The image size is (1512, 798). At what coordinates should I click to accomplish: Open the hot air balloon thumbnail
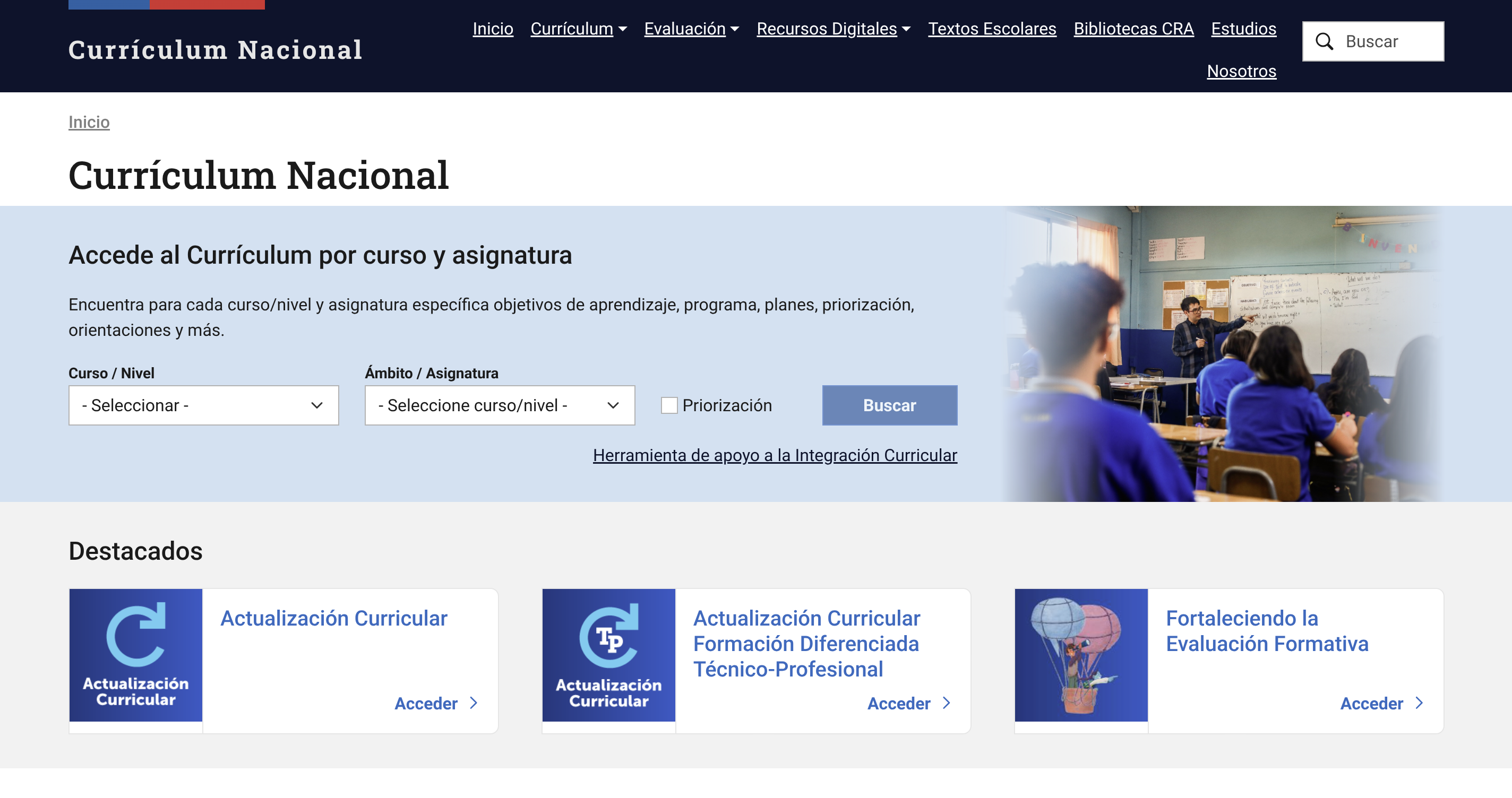pyautogui.click(x=1081, y=655)
